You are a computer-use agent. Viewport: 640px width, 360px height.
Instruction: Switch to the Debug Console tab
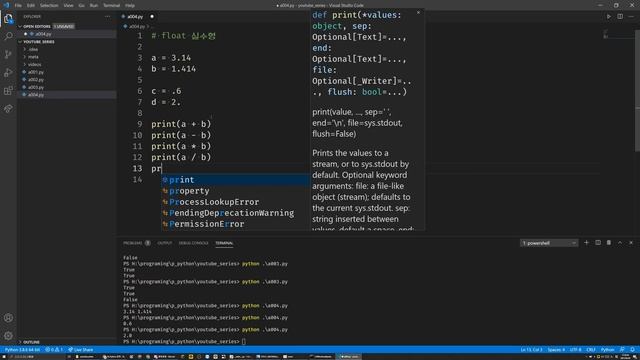tap(193, 243)
